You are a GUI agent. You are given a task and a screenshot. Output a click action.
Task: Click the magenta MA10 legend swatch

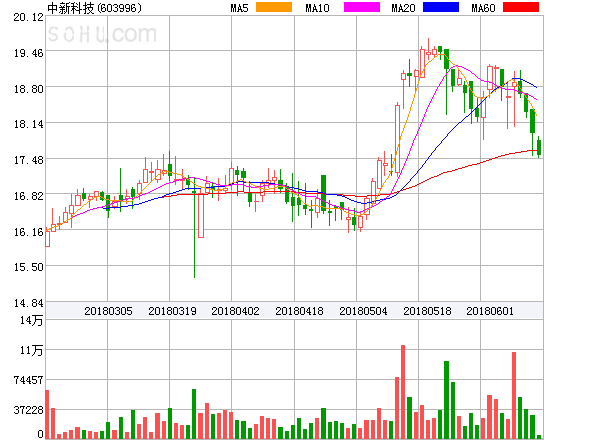(362, 7)
